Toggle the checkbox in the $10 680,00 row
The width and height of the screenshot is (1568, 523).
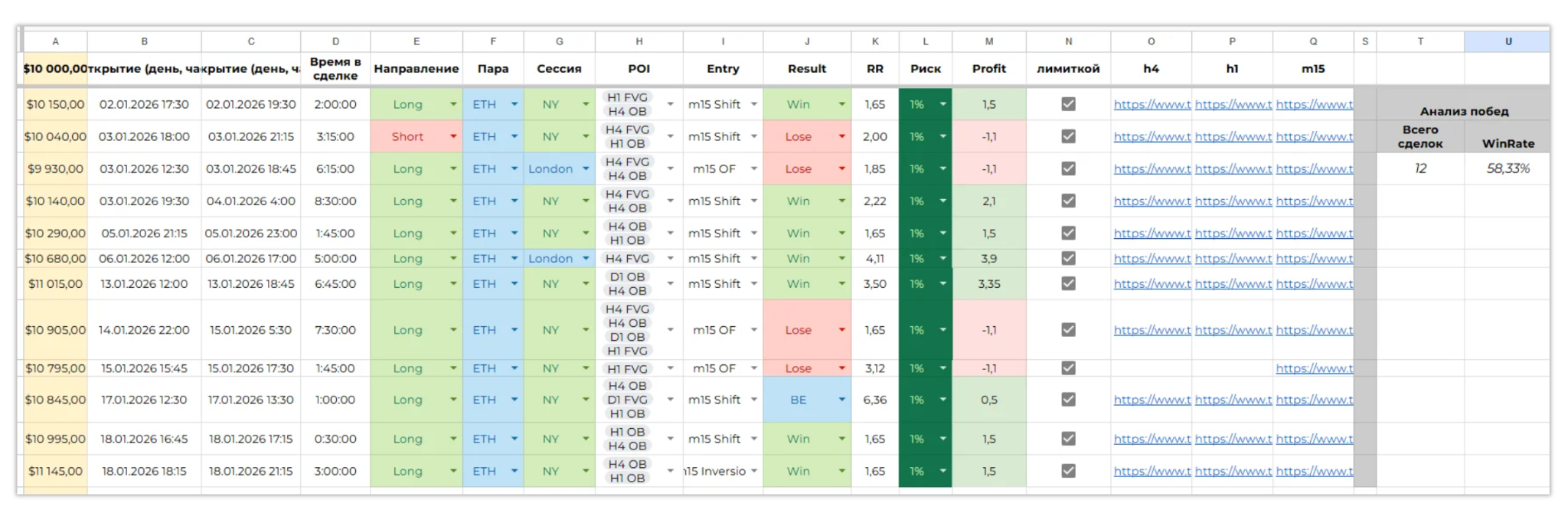coord(1068,259)
